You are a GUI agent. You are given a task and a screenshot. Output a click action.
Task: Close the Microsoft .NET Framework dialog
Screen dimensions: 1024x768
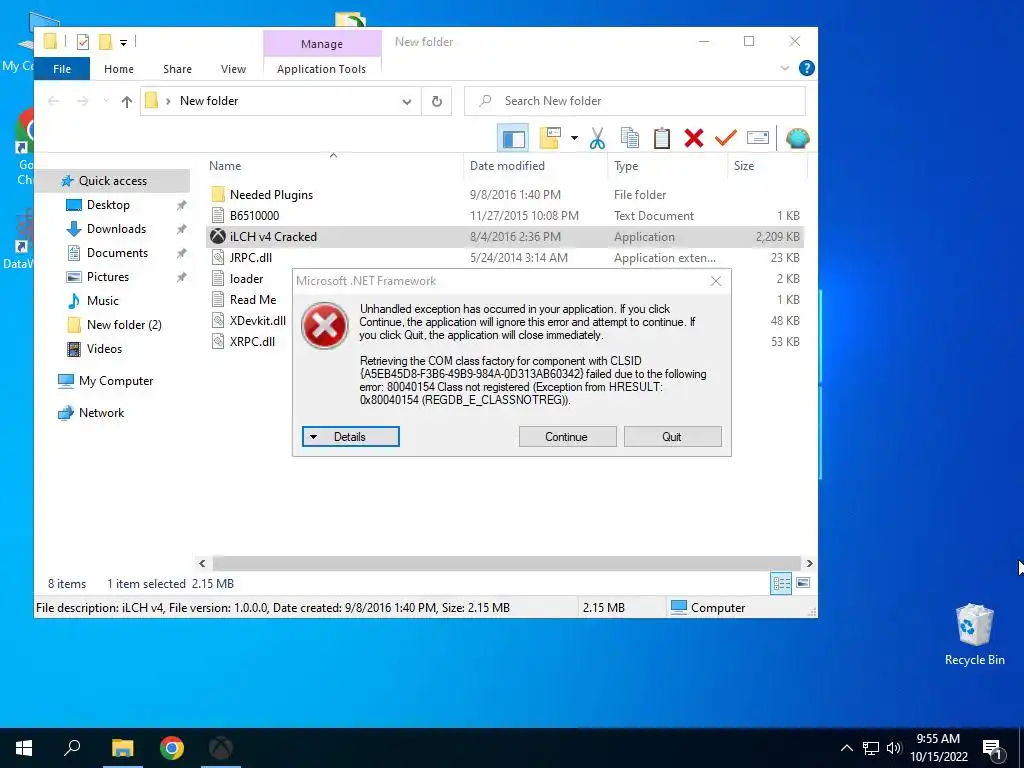pos(716,281)
